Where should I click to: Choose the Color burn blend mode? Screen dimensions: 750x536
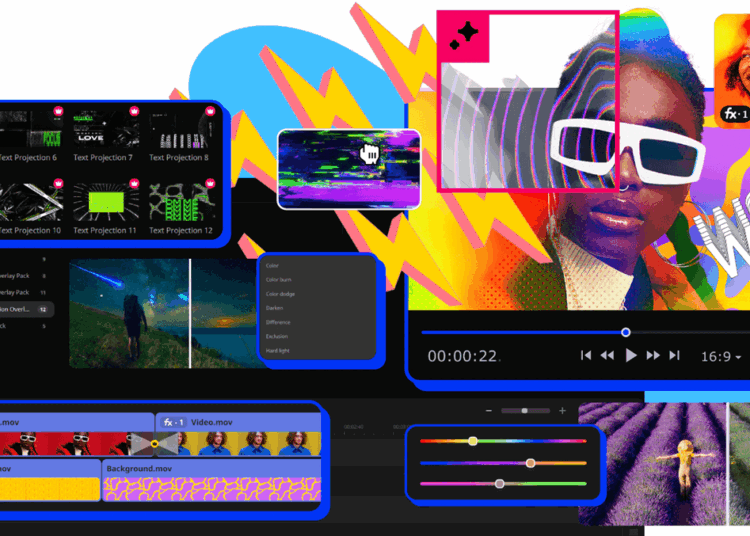coord(278,280)
